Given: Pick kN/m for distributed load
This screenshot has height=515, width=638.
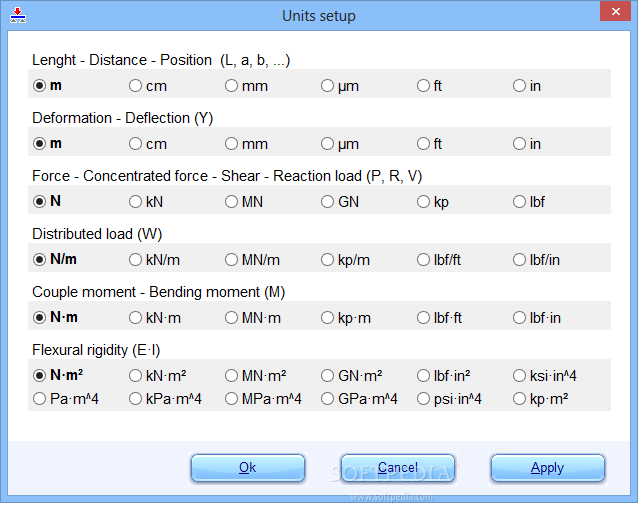Looking at the screenshot, I should [154, 260].
